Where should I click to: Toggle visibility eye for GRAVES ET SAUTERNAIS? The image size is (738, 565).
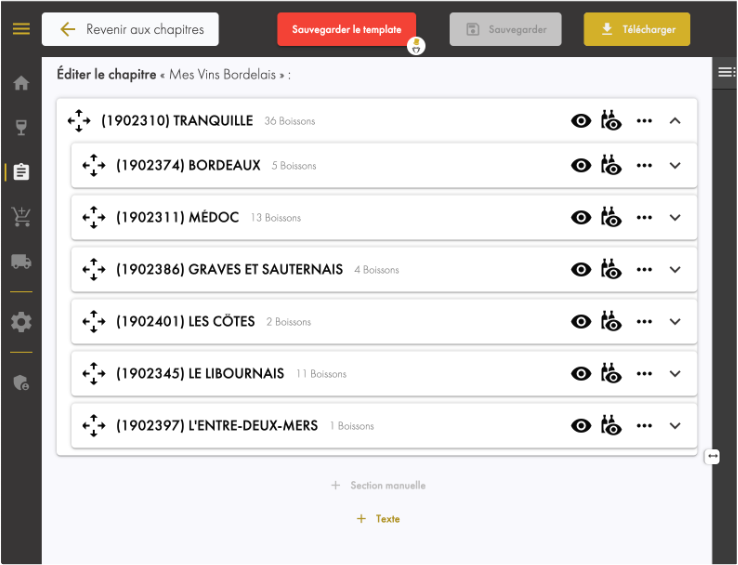click(x=581, y=270)
